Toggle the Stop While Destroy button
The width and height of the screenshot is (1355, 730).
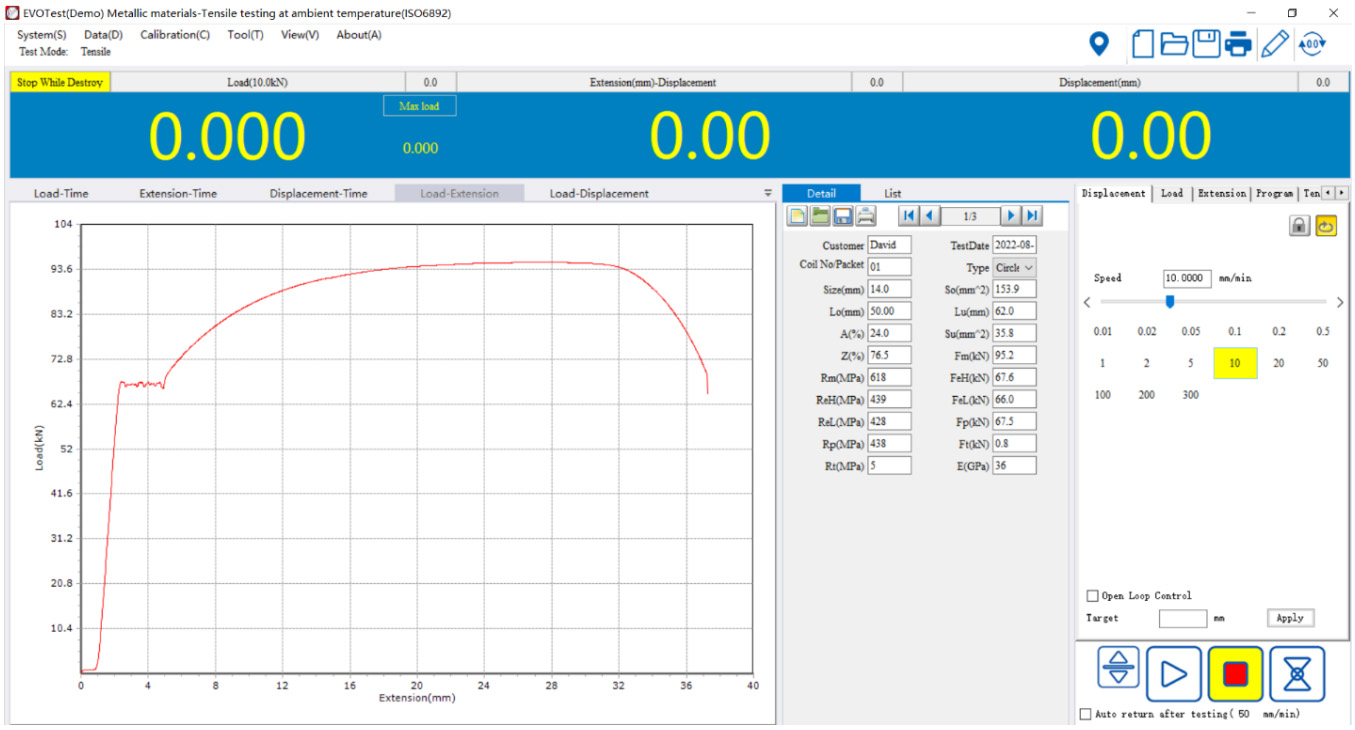coord(60,82)
